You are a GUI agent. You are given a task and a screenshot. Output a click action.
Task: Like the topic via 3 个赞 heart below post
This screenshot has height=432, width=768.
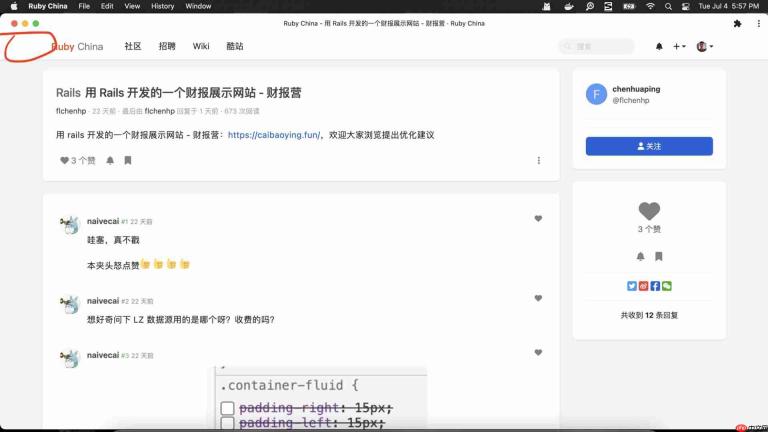click(77, 160)
